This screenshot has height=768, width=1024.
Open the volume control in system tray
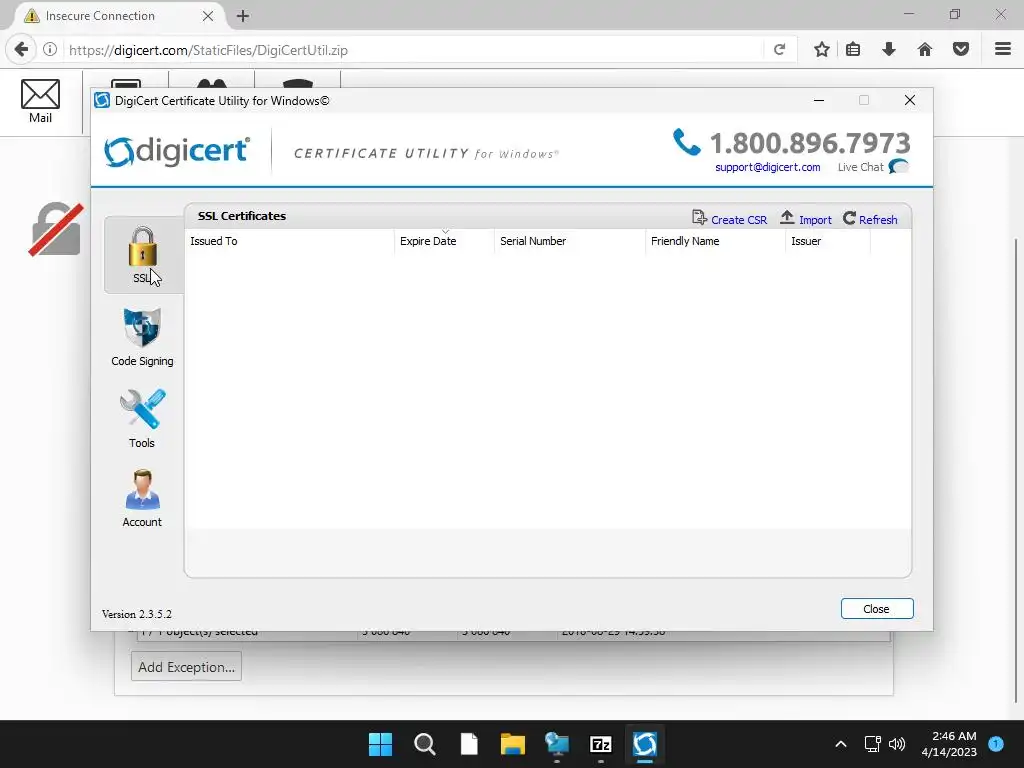(897, 744)
